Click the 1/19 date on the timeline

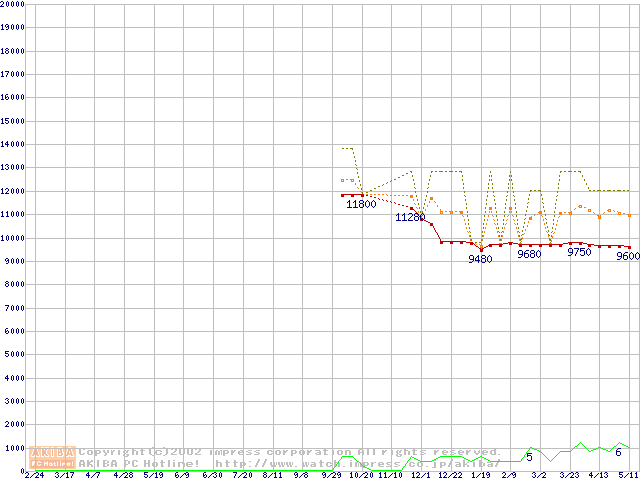click(x=480, y=475)
